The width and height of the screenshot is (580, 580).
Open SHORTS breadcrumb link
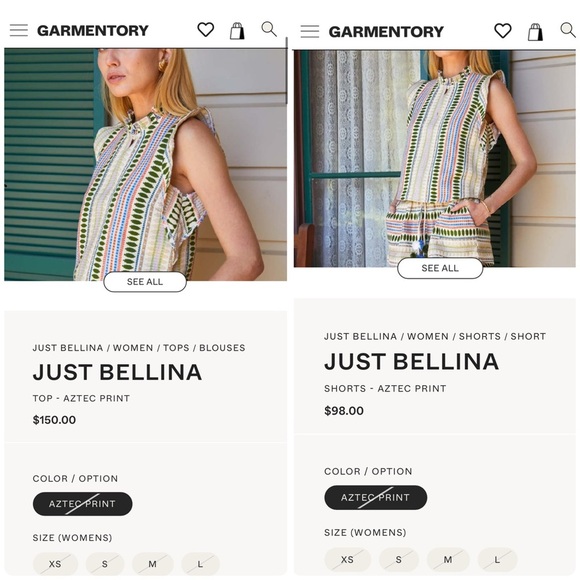tap(480, 336)
